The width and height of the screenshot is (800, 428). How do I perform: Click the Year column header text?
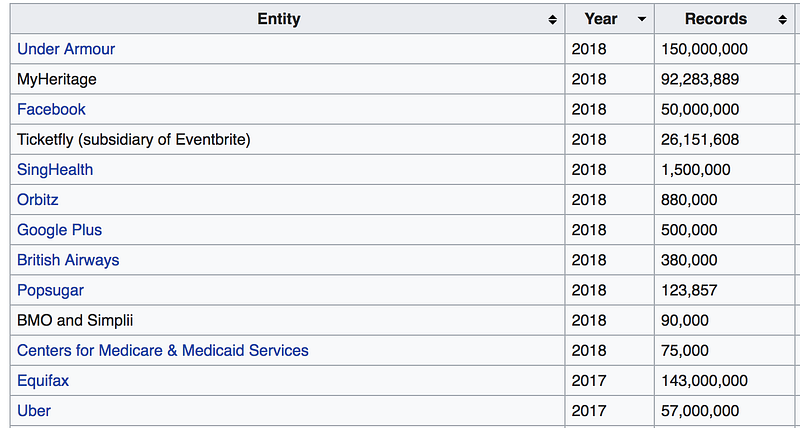601,19
